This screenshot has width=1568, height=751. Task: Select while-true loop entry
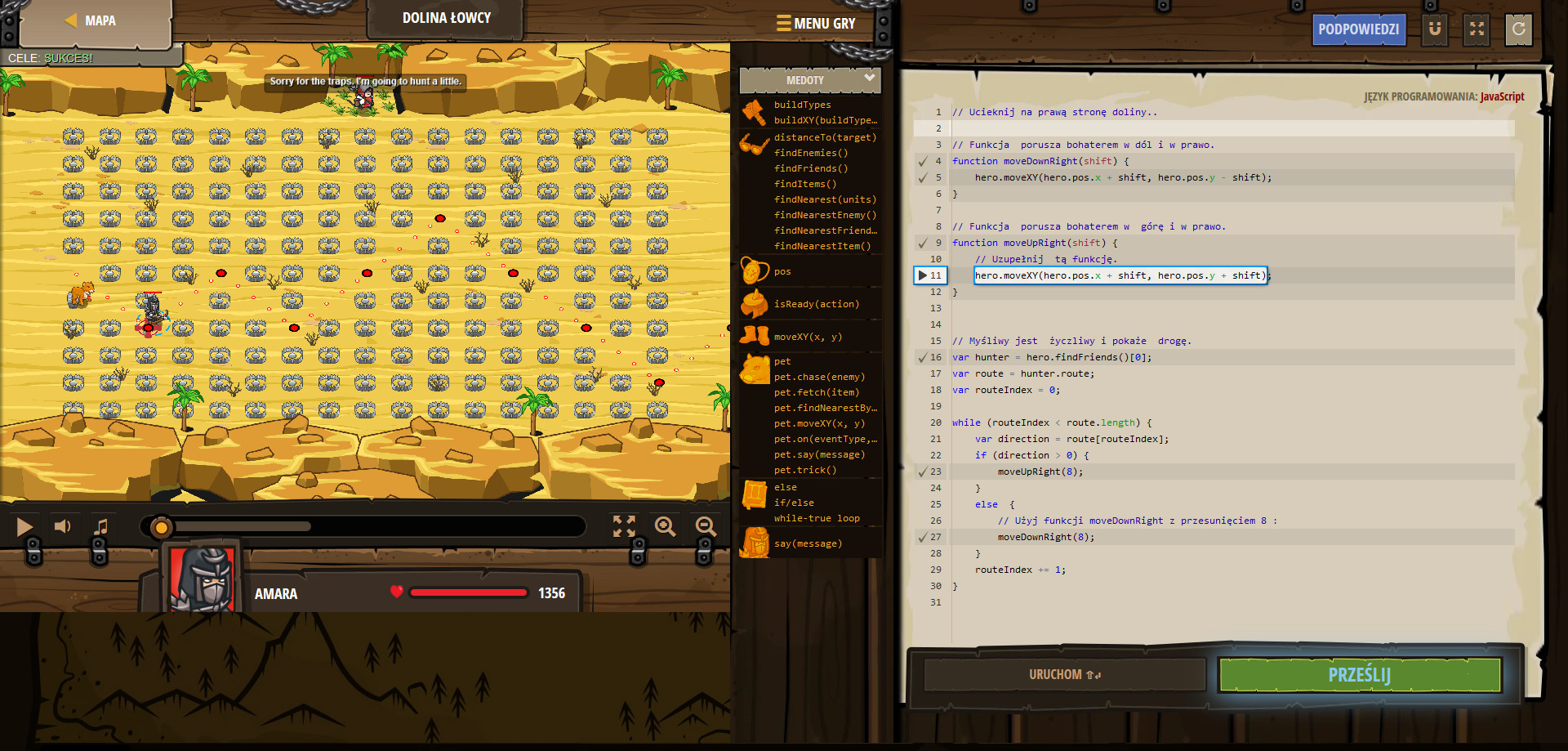817,518
